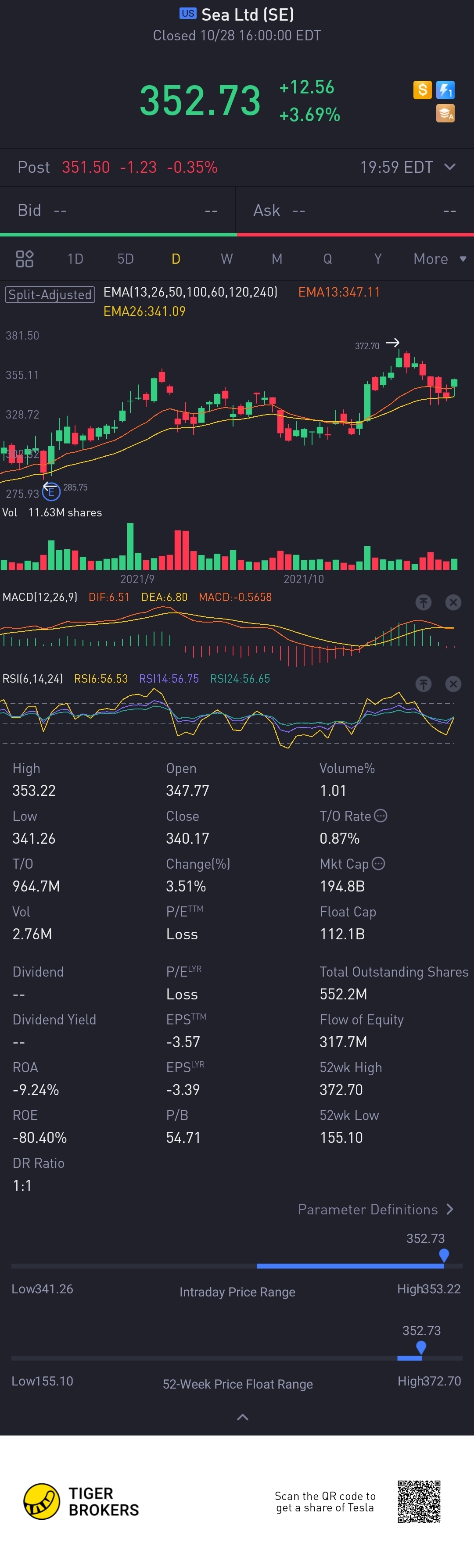Open the More timeframes dropdown
The height and width of the screenshot is (1568, 474).
(x=440, y=259)
